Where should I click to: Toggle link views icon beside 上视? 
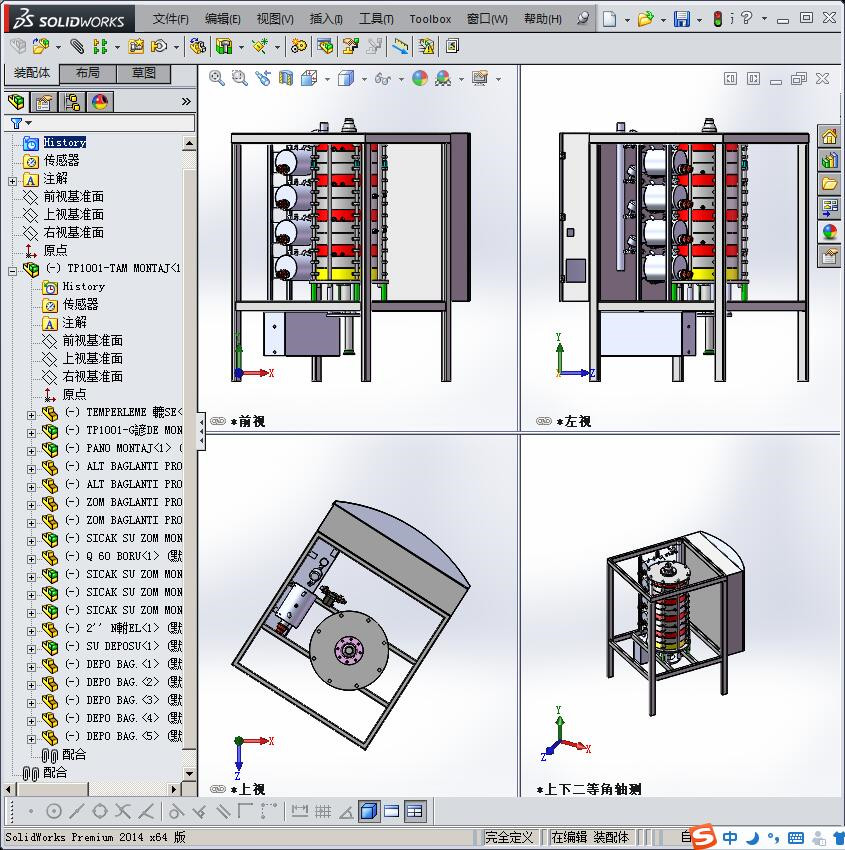click(218, 789)
